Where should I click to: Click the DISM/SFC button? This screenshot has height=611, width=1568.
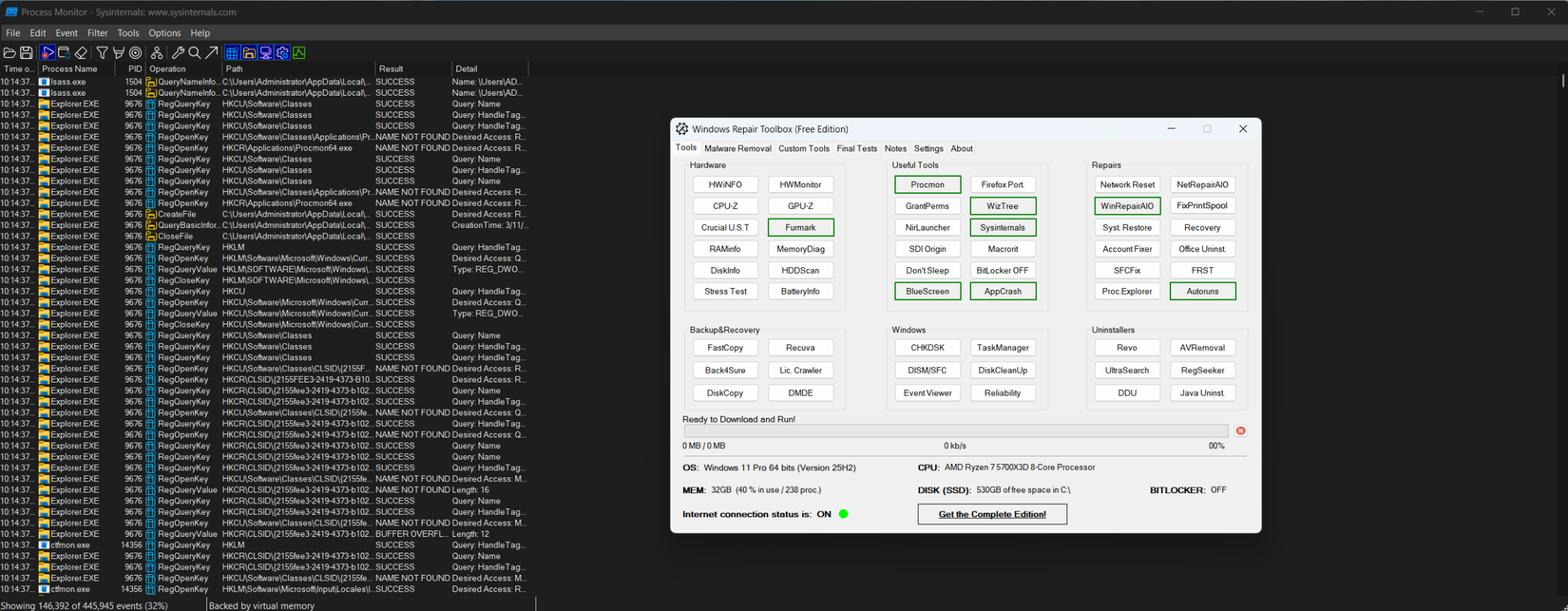tap(927, 371)
